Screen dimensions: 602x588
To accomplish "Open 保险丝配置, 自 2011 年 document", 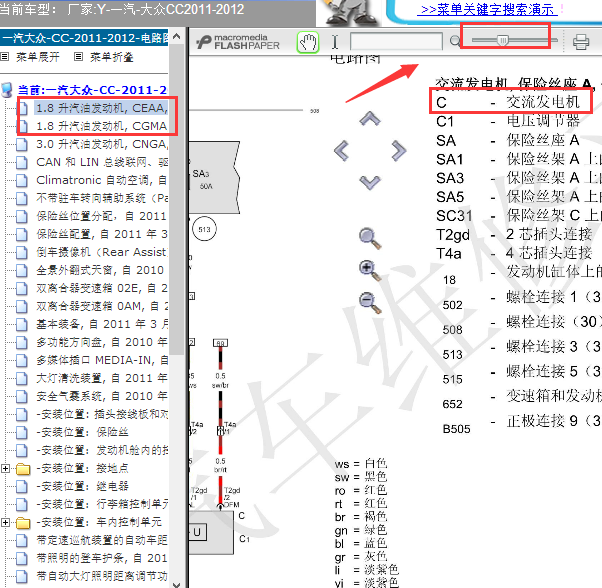I will coord(102,234).
